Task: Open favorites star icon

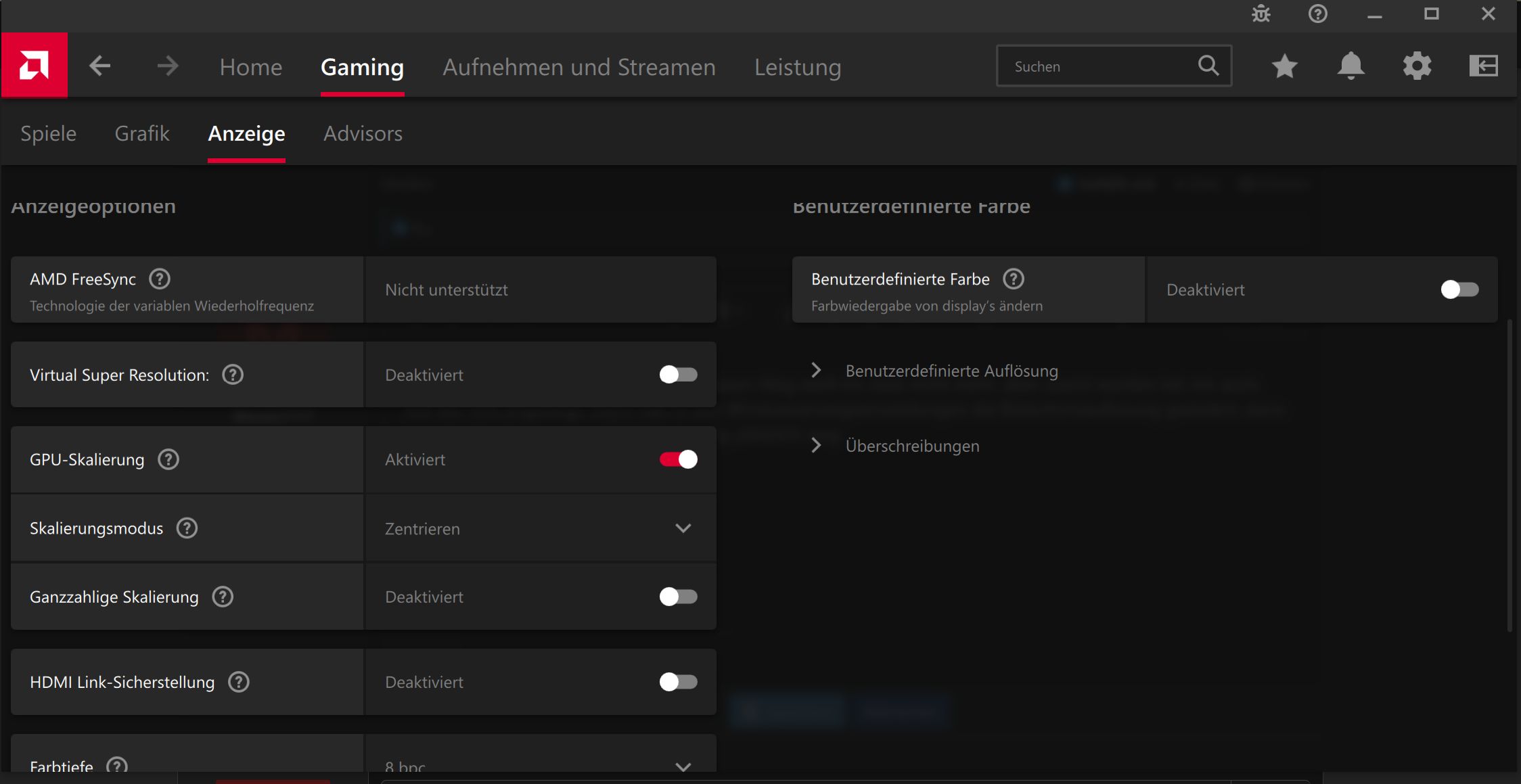Action: 1284,66
